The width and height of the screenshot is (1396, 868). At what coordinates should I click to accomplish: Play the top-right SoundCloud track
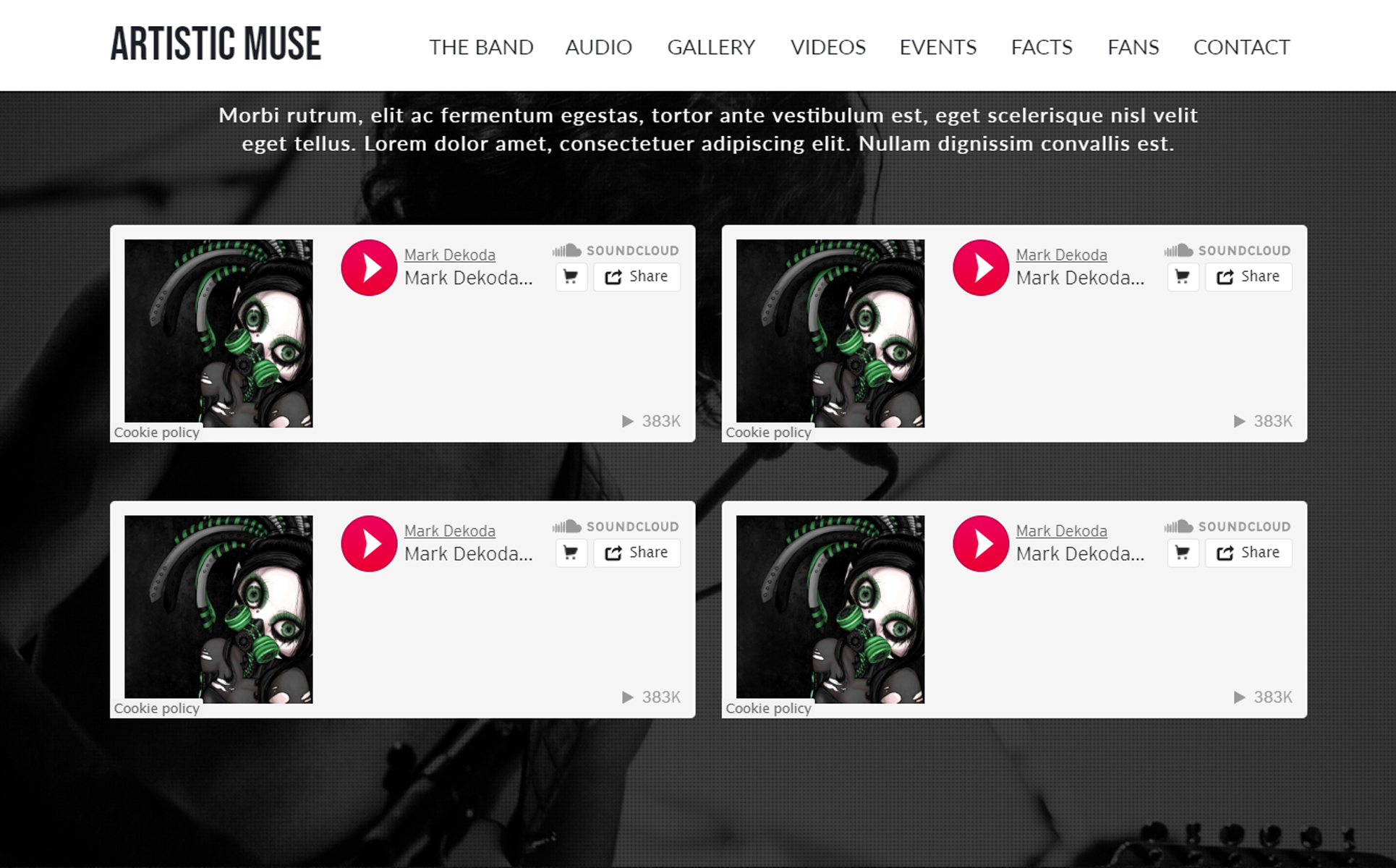click(981, 268)
